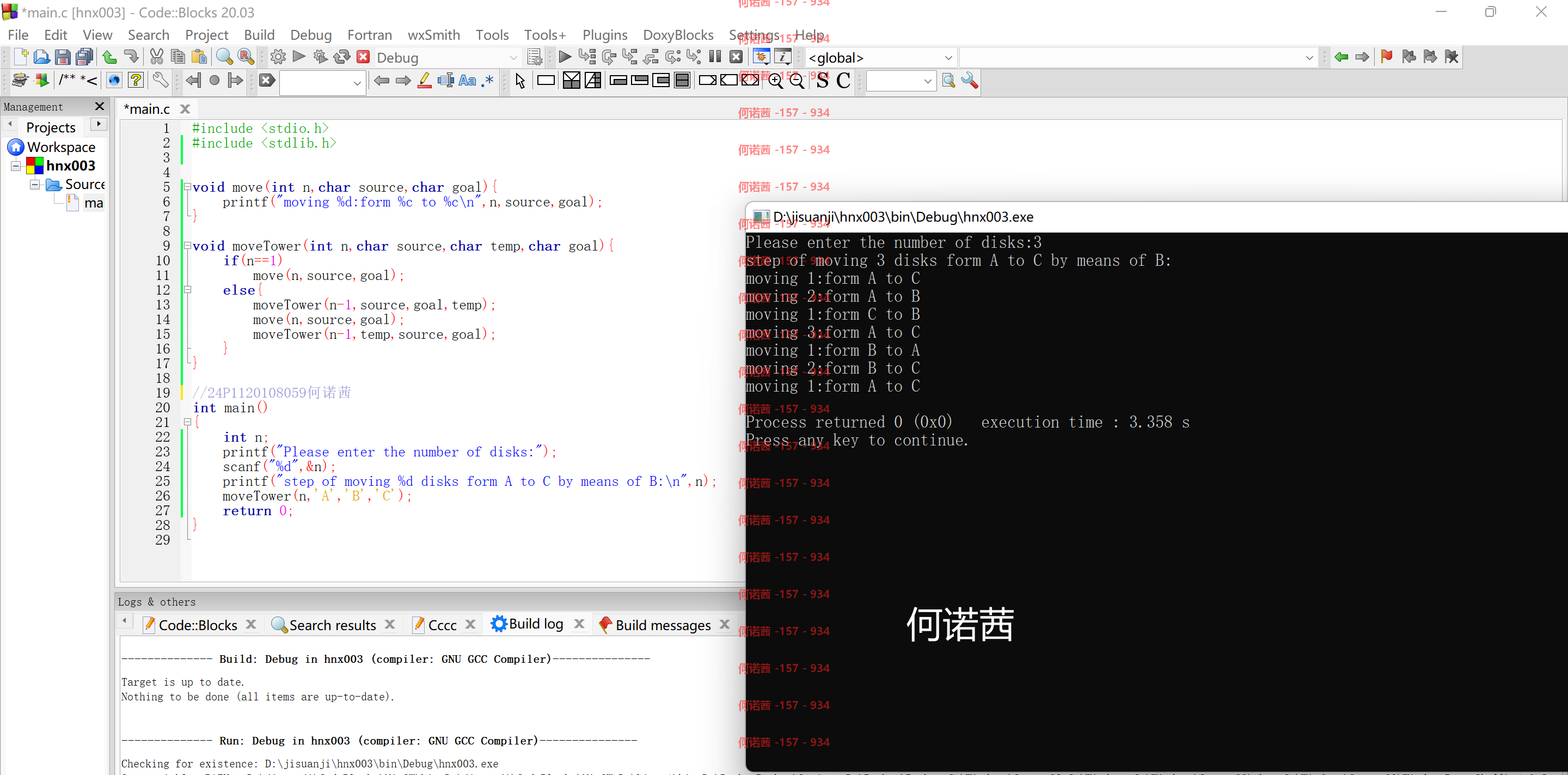Open a file with the folder icon

tap(41, 57)
